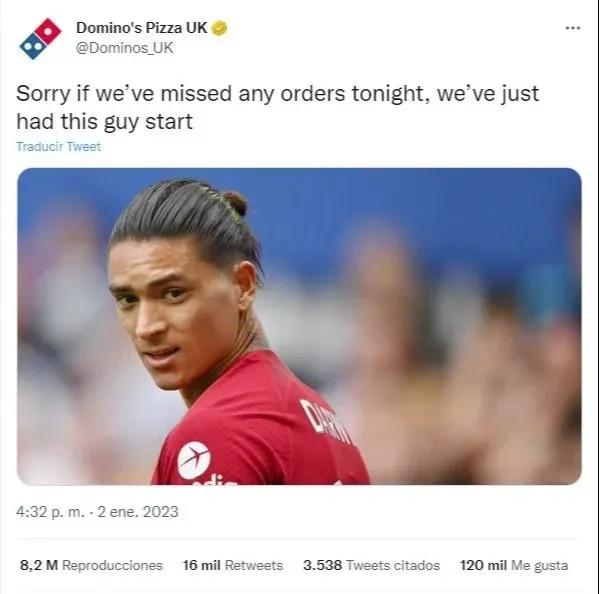Show the 16 mil Retweets list
599x594 pixels.
point(233,565)
